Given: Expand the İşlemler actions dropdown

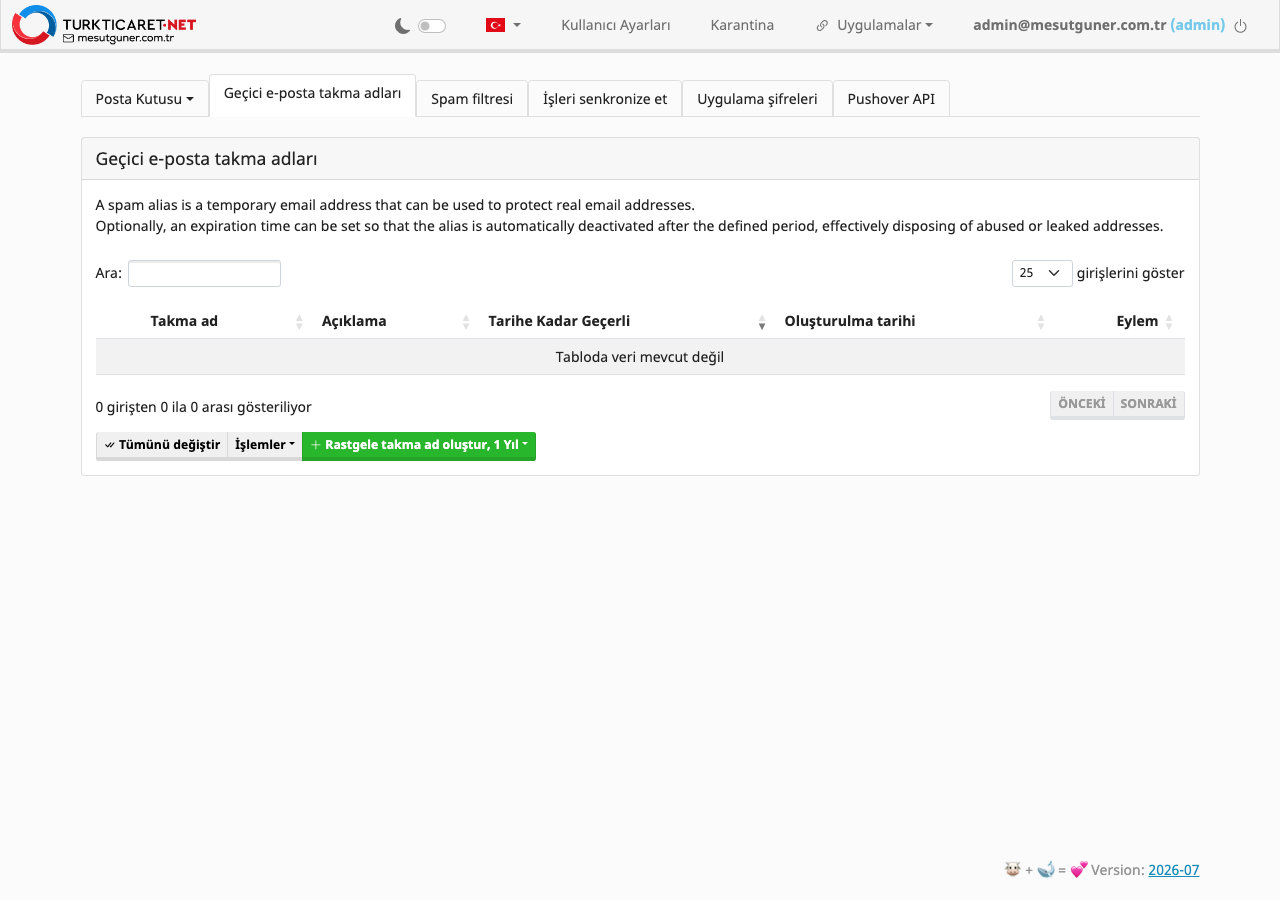Looking at the screenshot, I should pyautogui.click(x=265, y=445).
